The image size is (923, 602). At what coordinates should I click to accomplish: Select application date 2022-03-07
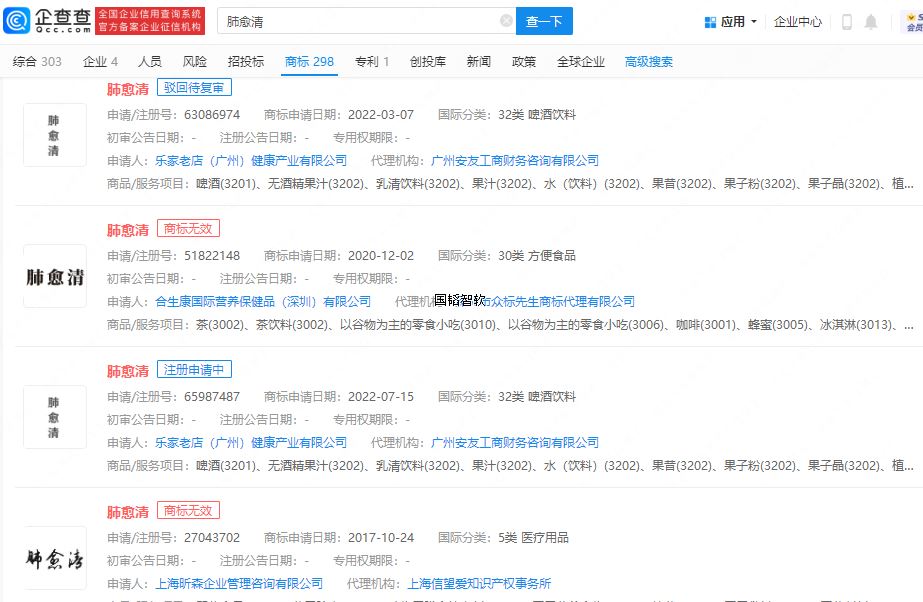381,114
